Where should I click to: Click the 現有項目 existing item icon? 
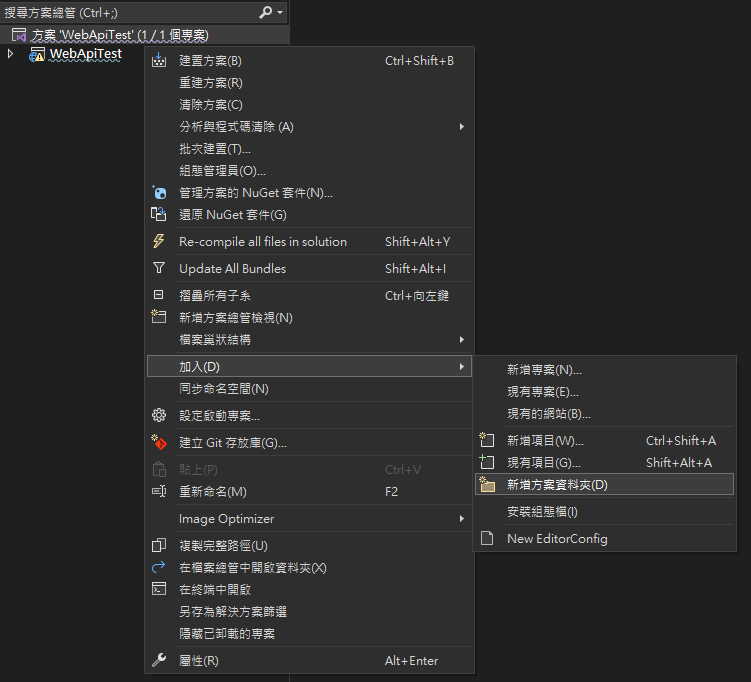pyautogui.click(x=487, y=462)
